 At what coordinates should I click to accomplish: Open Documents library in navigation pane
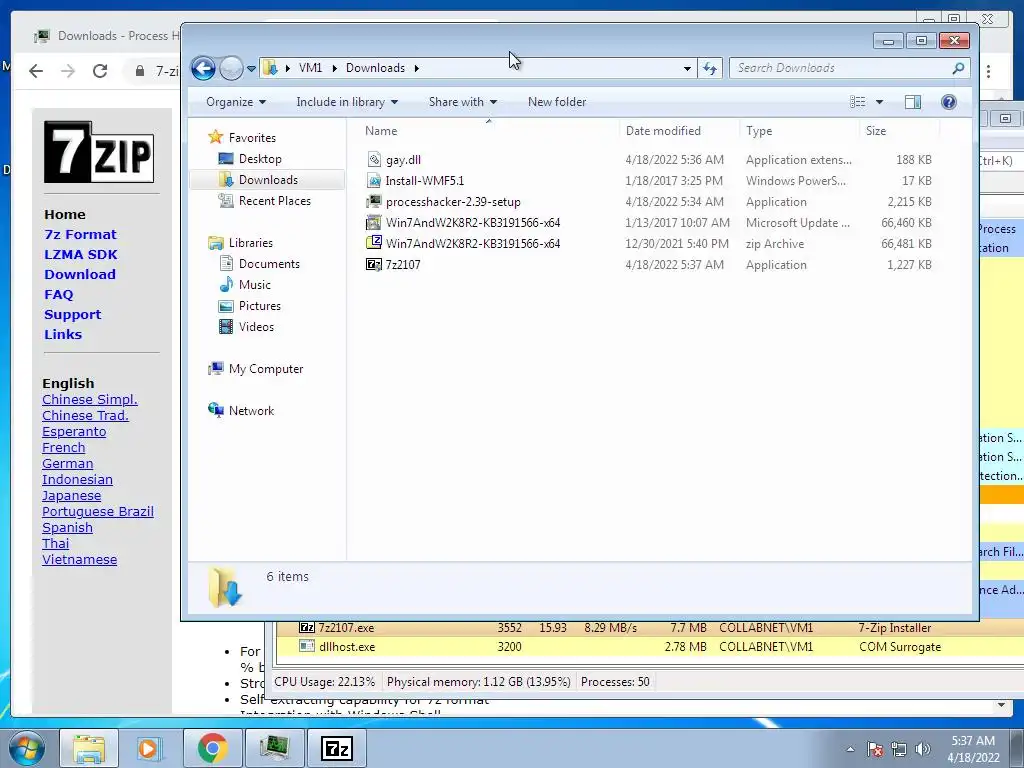pos(269,264)
